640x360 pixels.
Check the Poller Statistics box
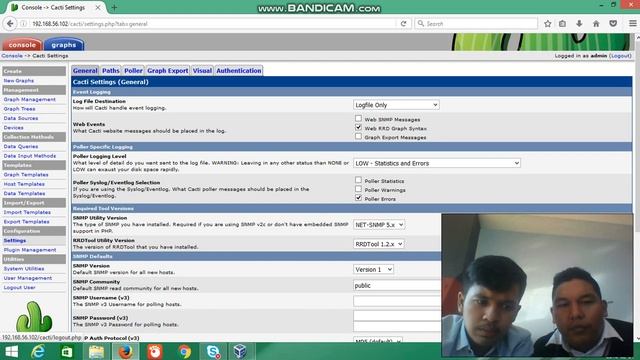[x=358, y=180]
